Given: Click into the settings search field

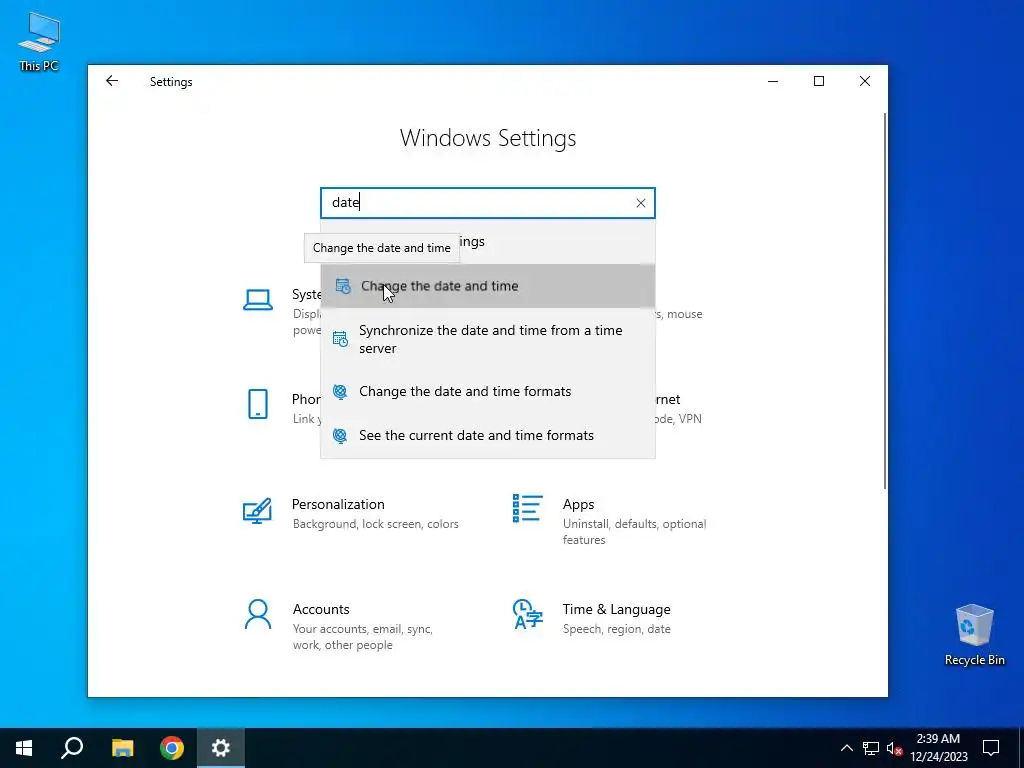Looking at the screenshot, I should pyautogui.click(x=487, y=203).
